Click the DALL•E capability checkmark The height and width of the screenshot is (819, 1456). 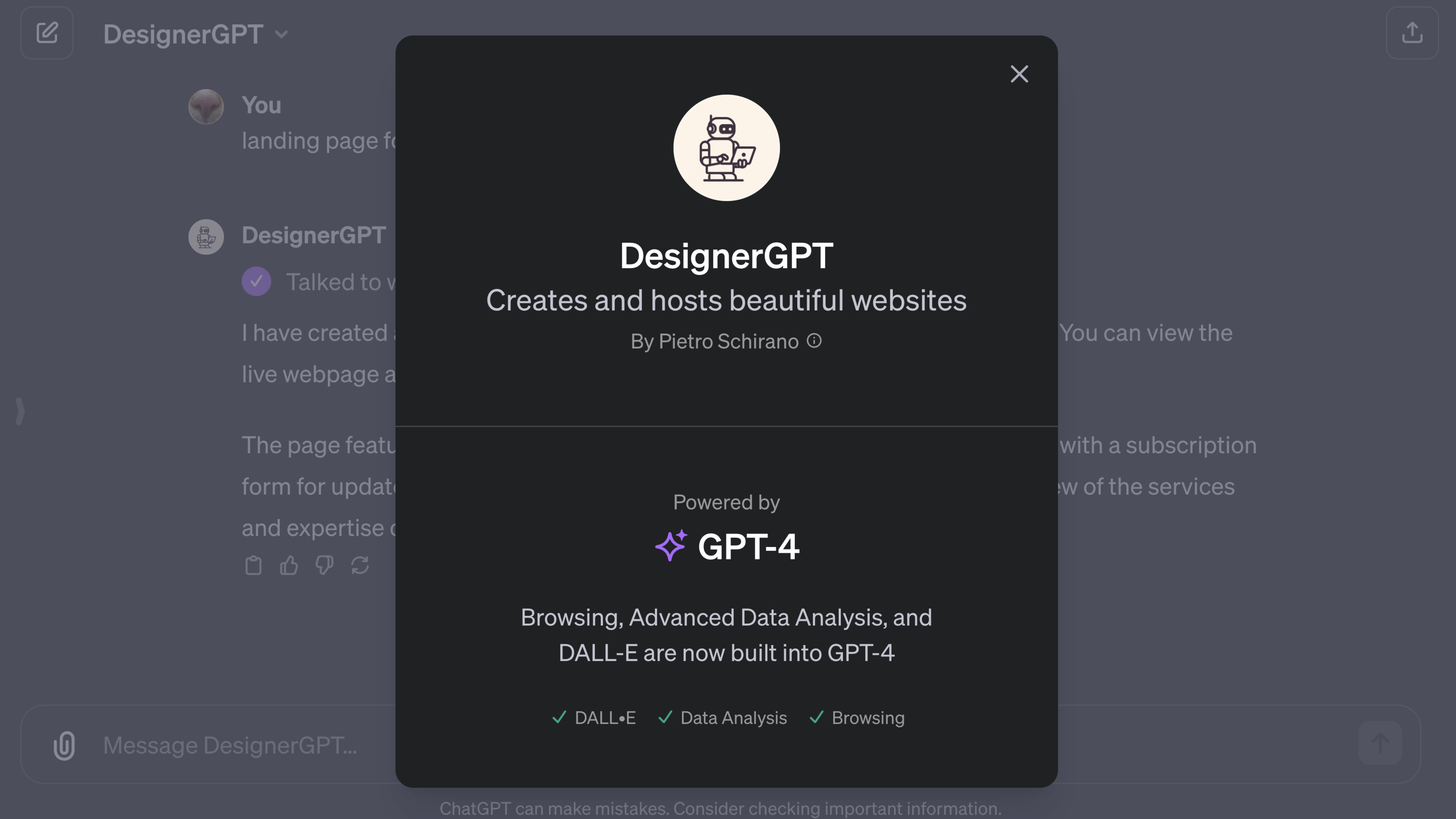click(559, 717)
